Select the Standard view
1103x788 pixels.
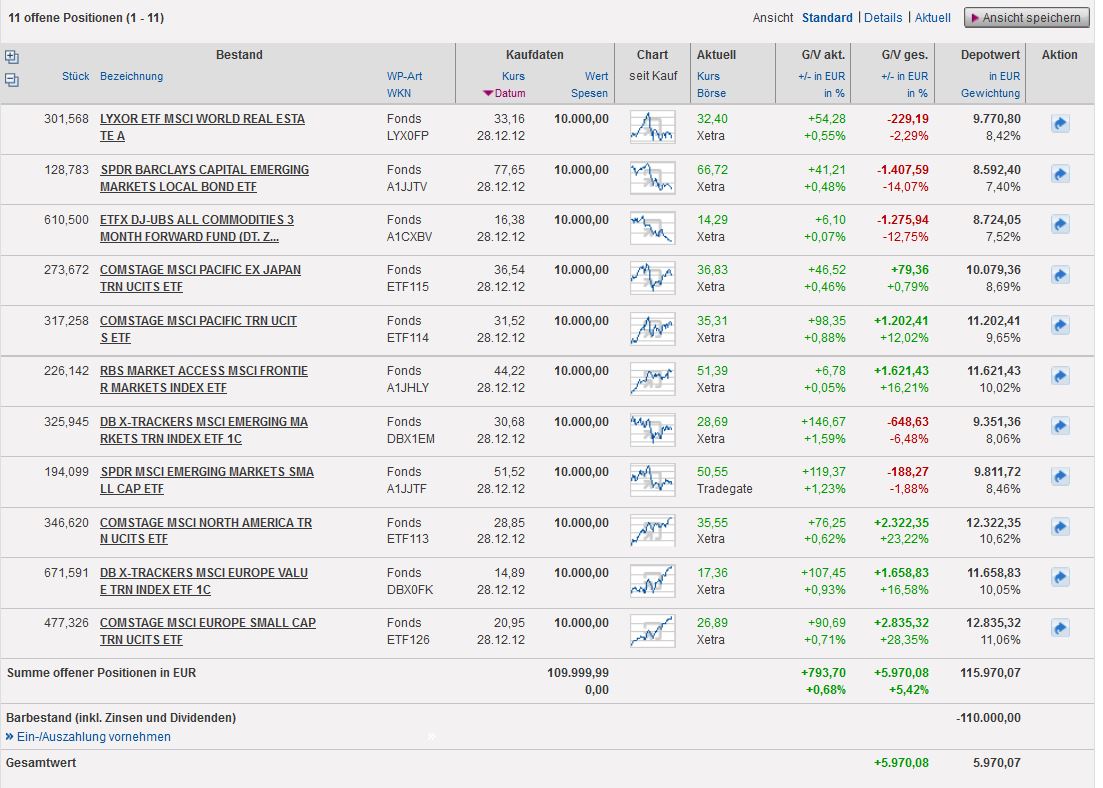(826, 18)
